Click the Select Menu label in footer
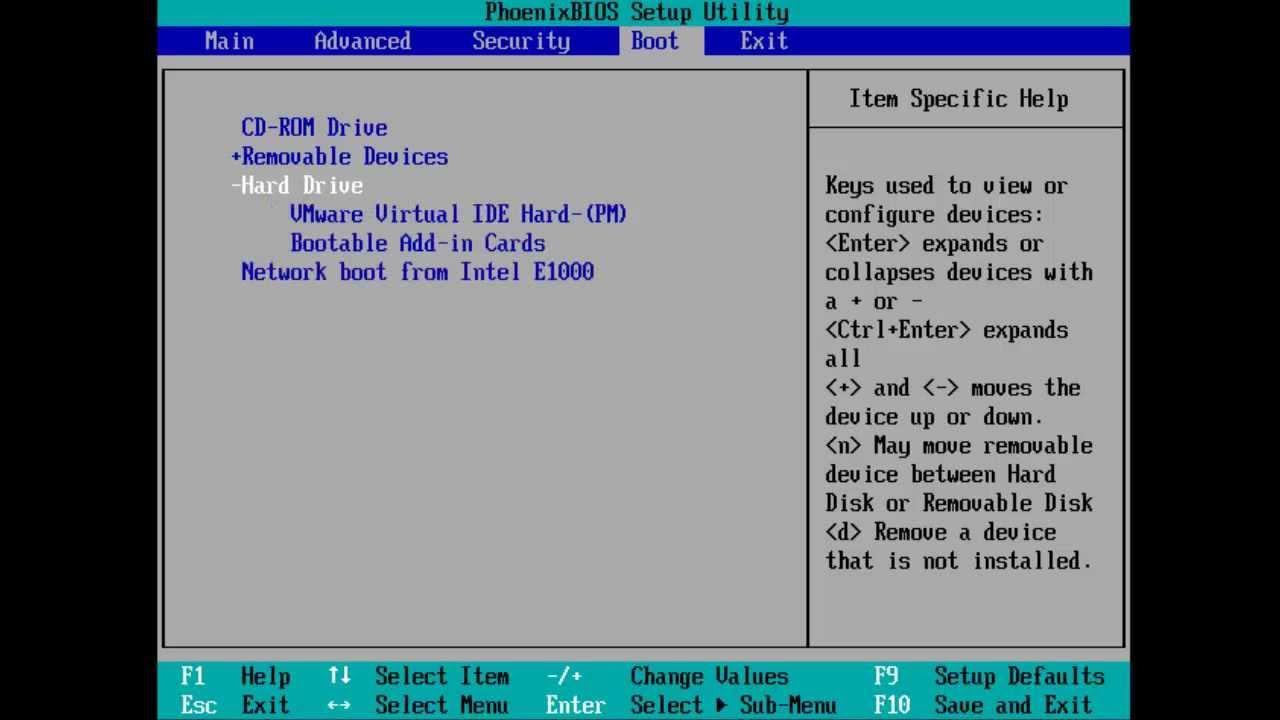Image resolution: width=1280 pixels, height=720 pixels. pyautogui.click(x=442, y=706)
